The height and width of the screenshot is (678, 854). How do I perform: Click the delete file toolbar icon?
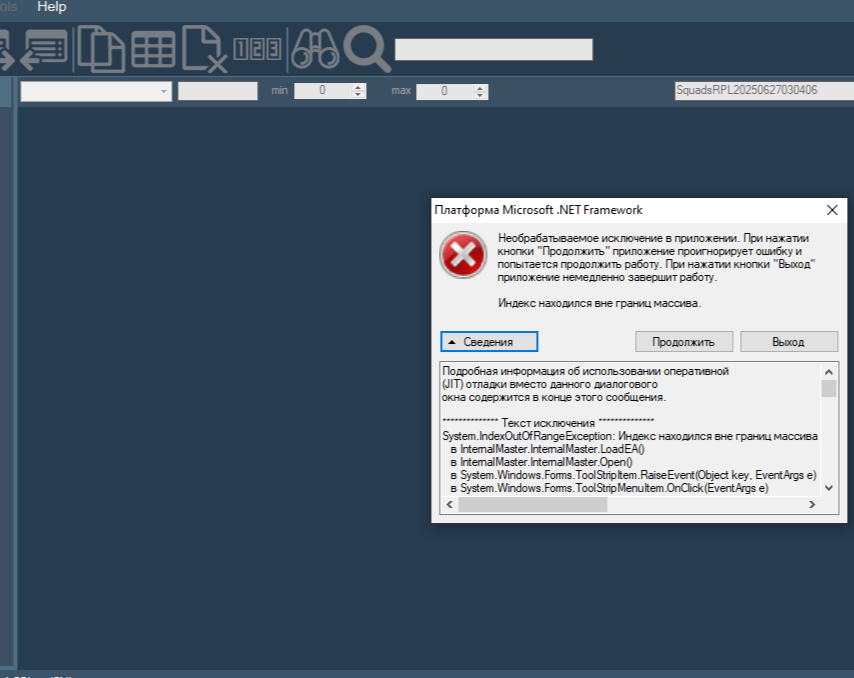coord(204,49)
